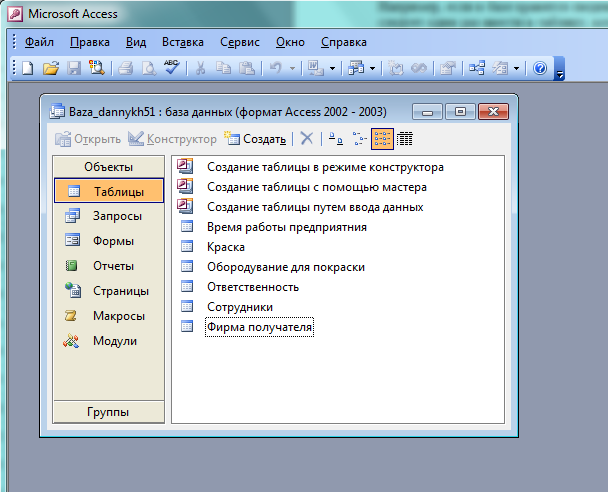This screenshot has height=492, width=608.
Task: Click the Объекты header button
Action: [x=109, y=167]
